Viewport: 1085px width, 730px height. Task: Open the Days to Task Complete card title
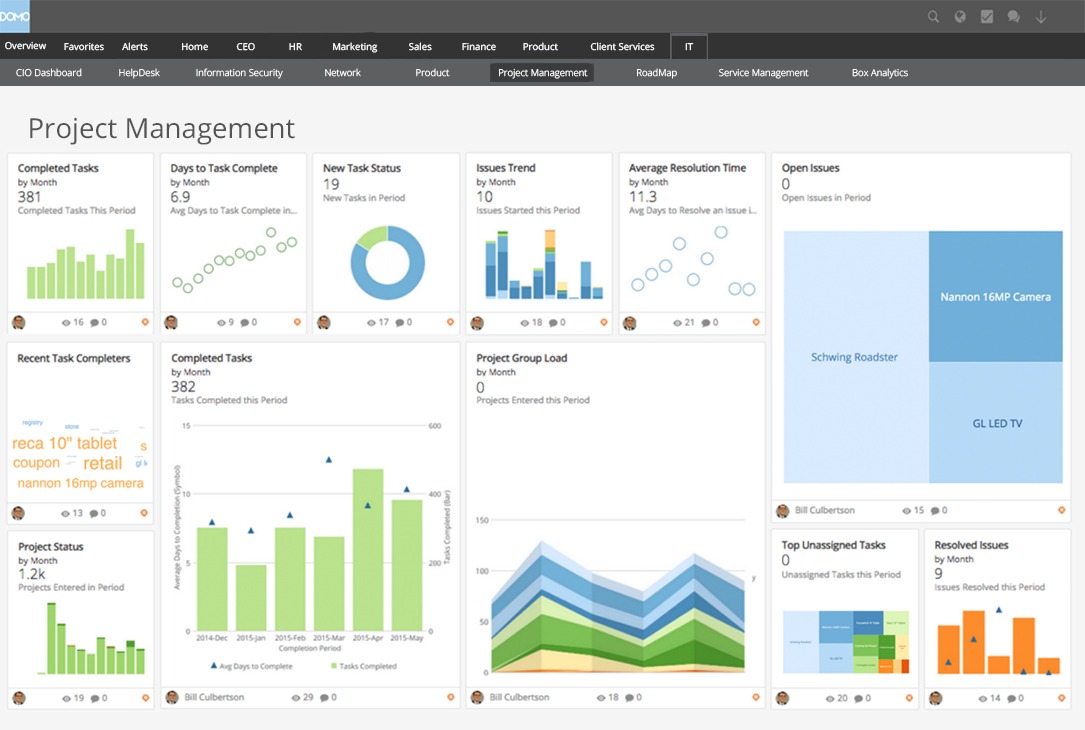pos(224,168)
